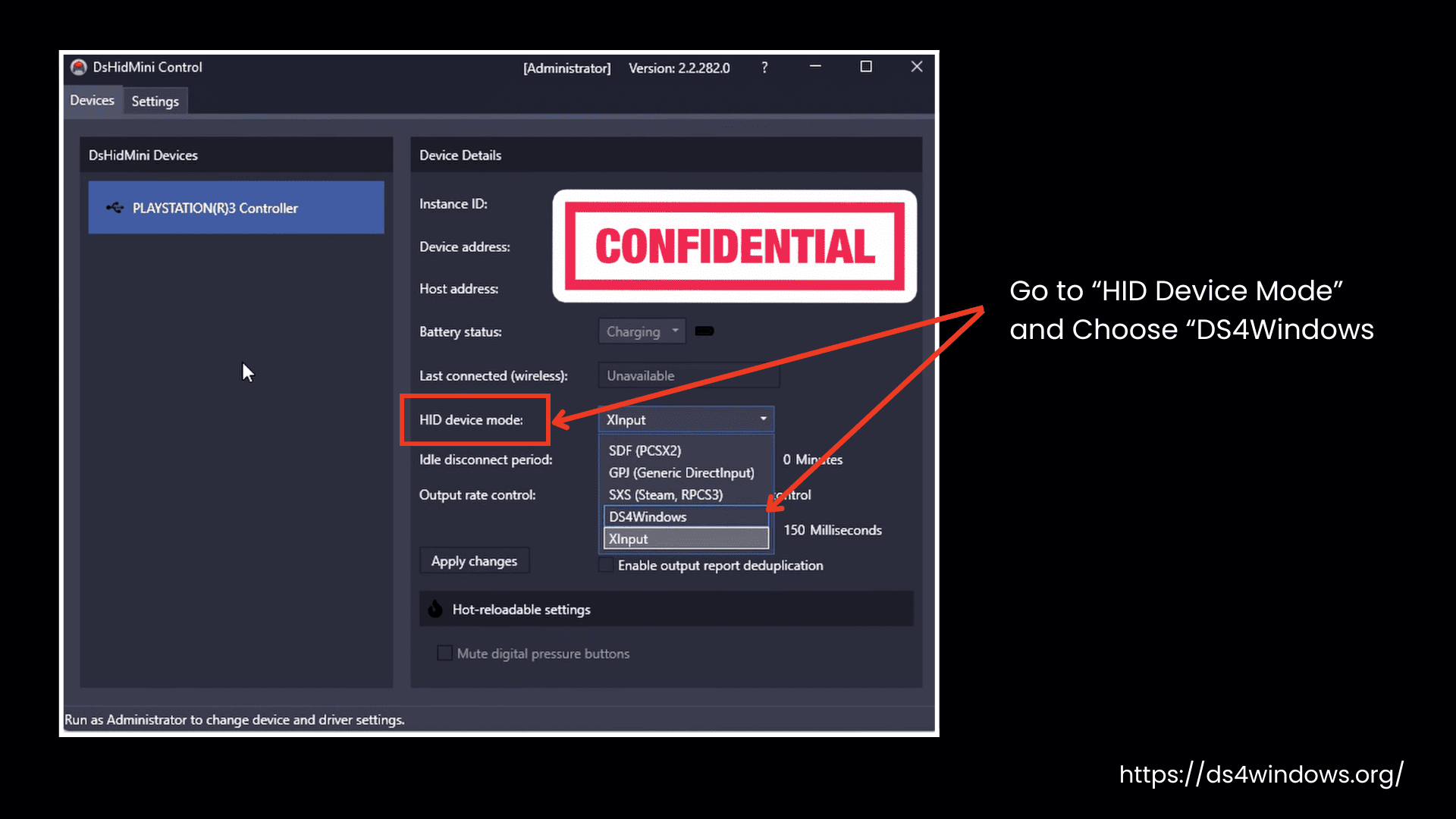
Task: Click the Version: 2.2.282.0 text
Action: [x=679, y=68]
